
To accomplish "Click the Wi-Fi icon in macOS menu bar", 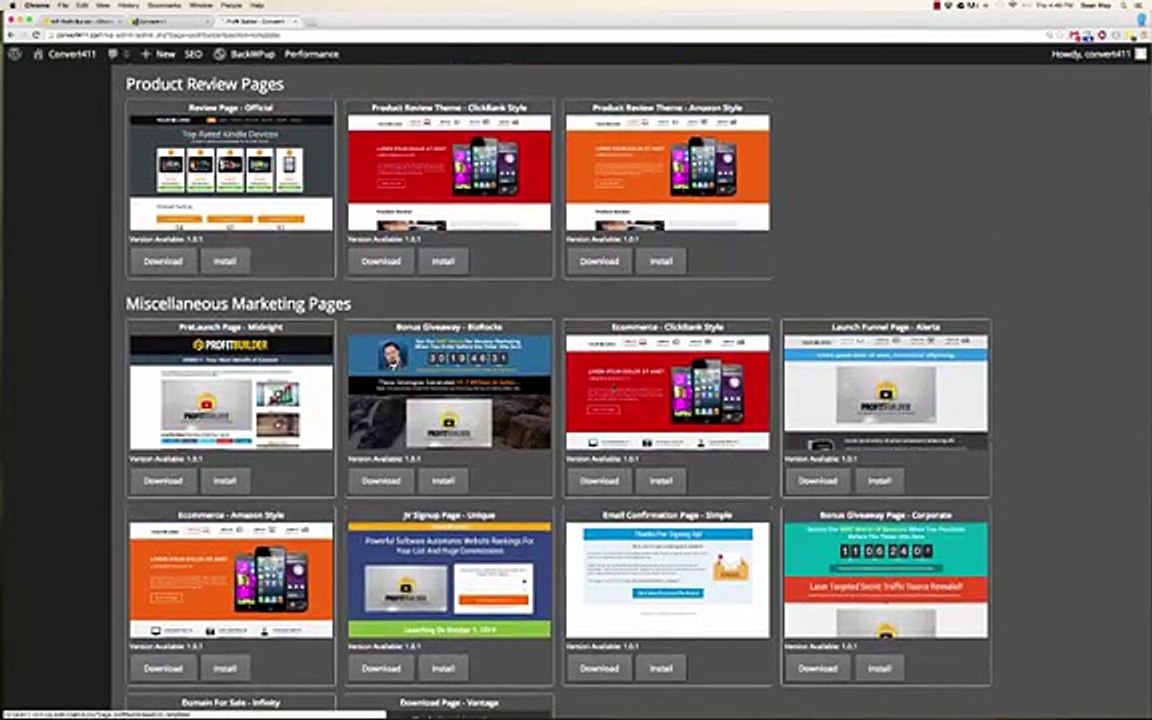I will [1013, 5].
